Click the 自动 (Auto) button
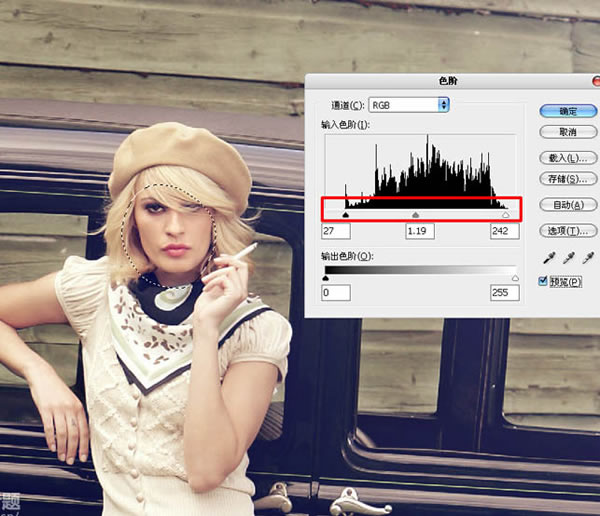 561,205
